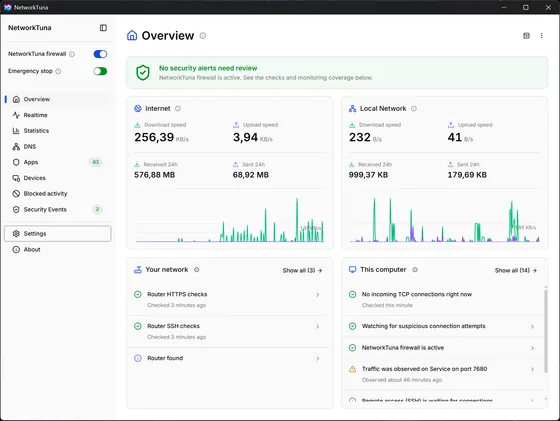Open Security Events page
Image resolution: width=560 pixels, height=421 pixels.
tap(58, 209)
